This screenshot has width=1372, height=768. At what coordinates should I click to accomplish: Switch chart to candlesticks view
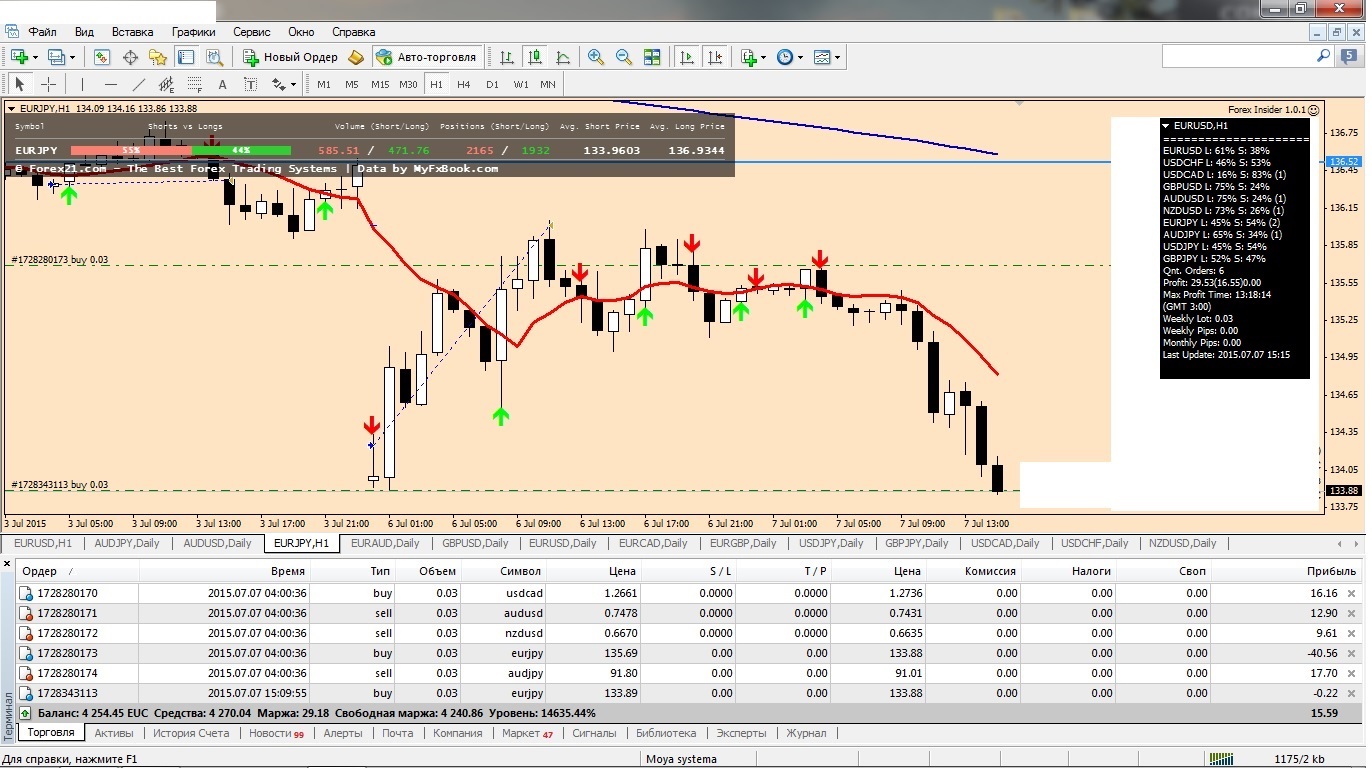click(535, 57)
